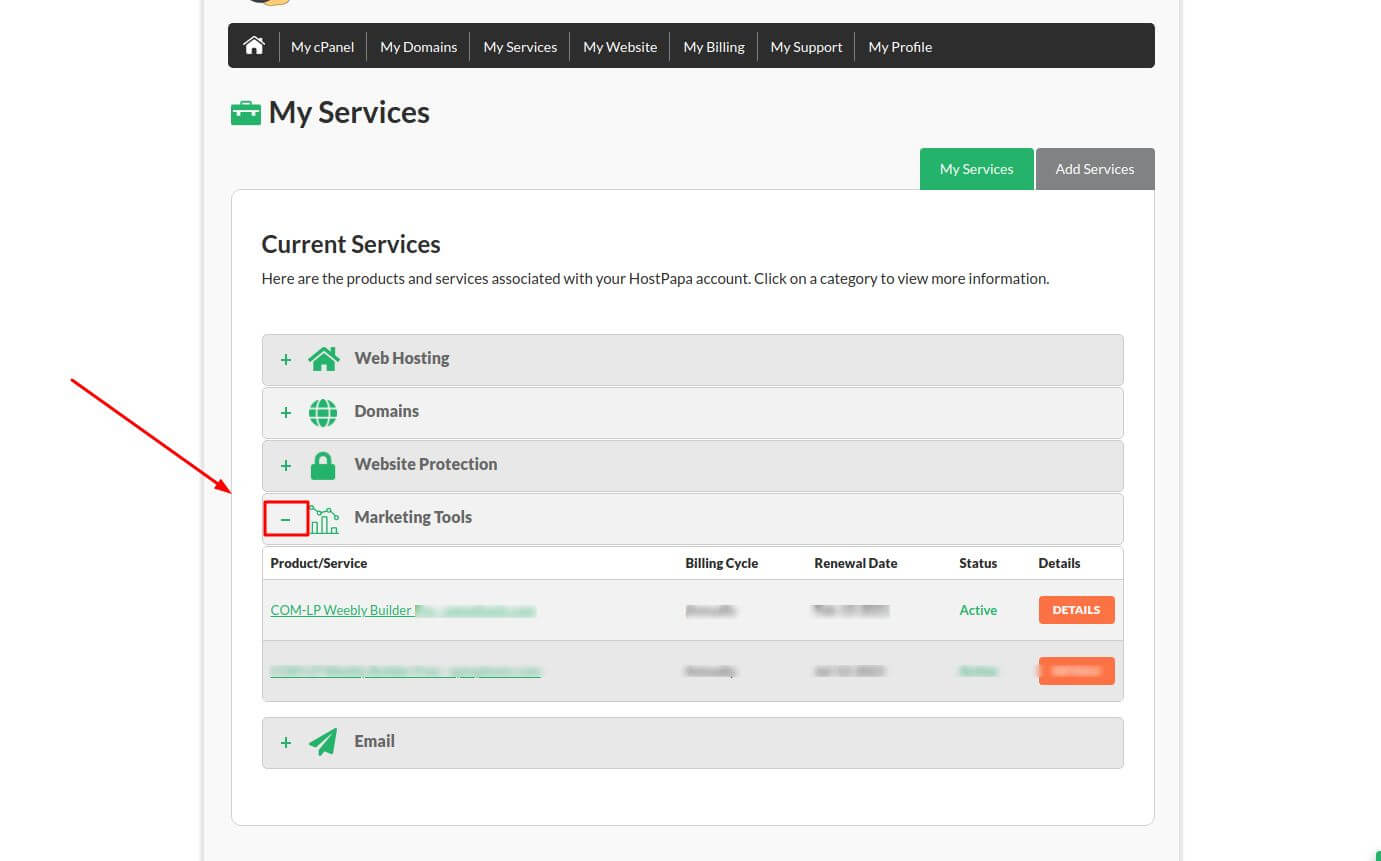Open My Services in navigation bar
Image resolution: width=1381 pixels, height=861 pixels.
click(x=520, y=47)
